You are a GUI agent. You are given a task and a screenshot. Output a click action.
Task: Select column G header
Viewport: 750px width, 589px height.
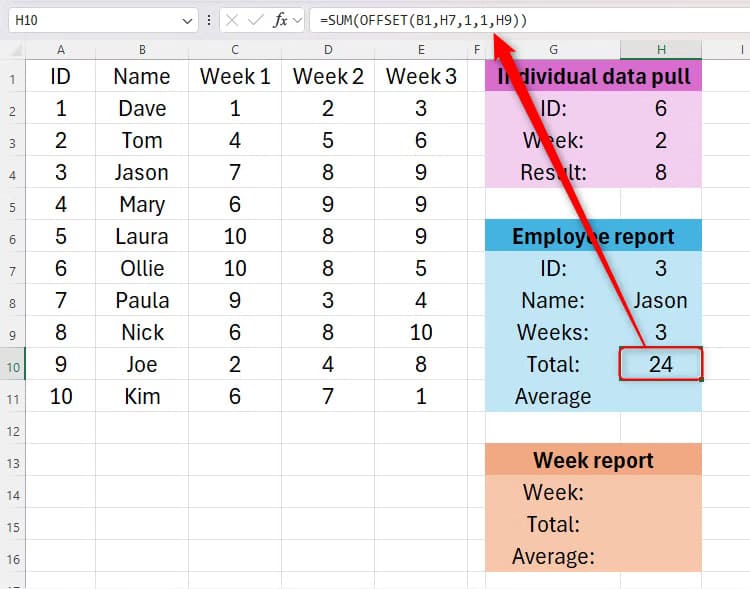(x=553, y=50)
